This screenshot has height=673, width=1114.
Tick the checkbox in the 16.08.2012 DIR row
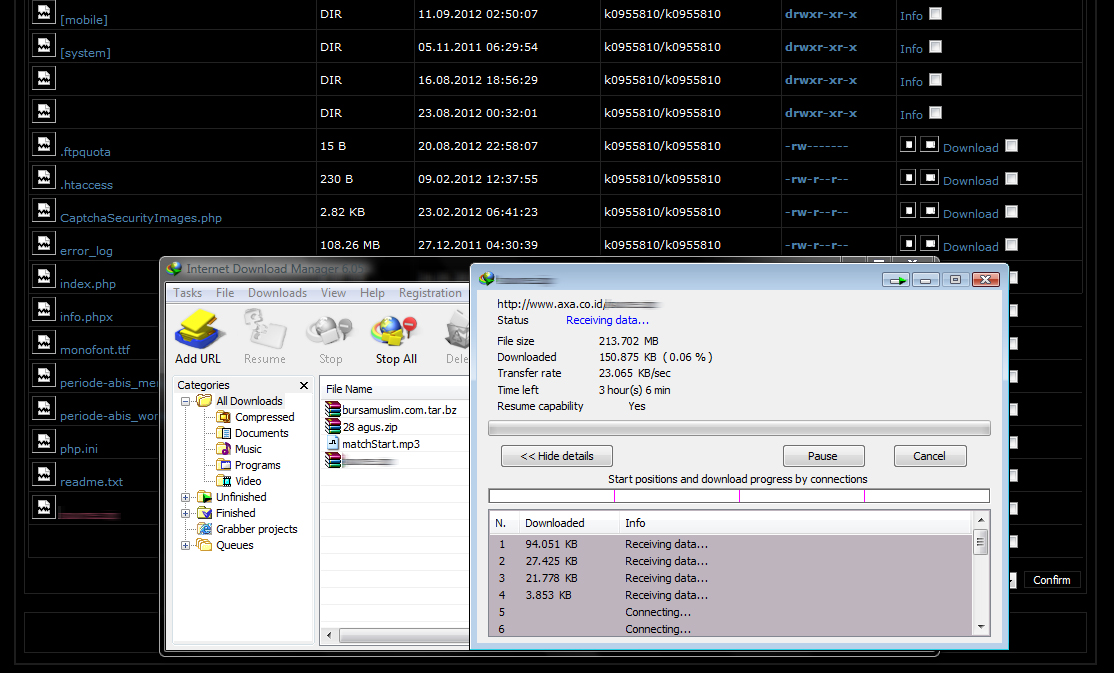pyautogui.click(x=936, y=80)
